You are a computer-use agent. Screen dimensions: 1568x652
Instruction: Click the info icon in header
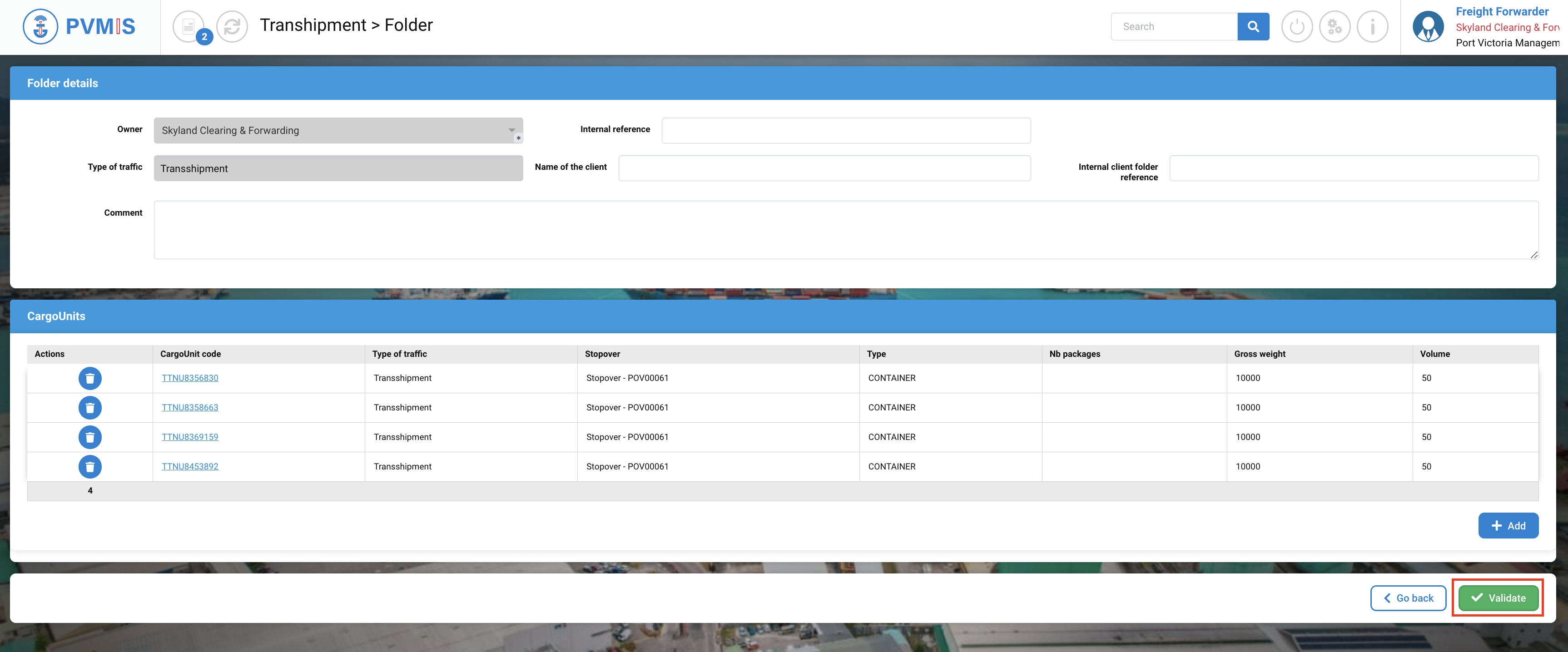pos(1372,26)
